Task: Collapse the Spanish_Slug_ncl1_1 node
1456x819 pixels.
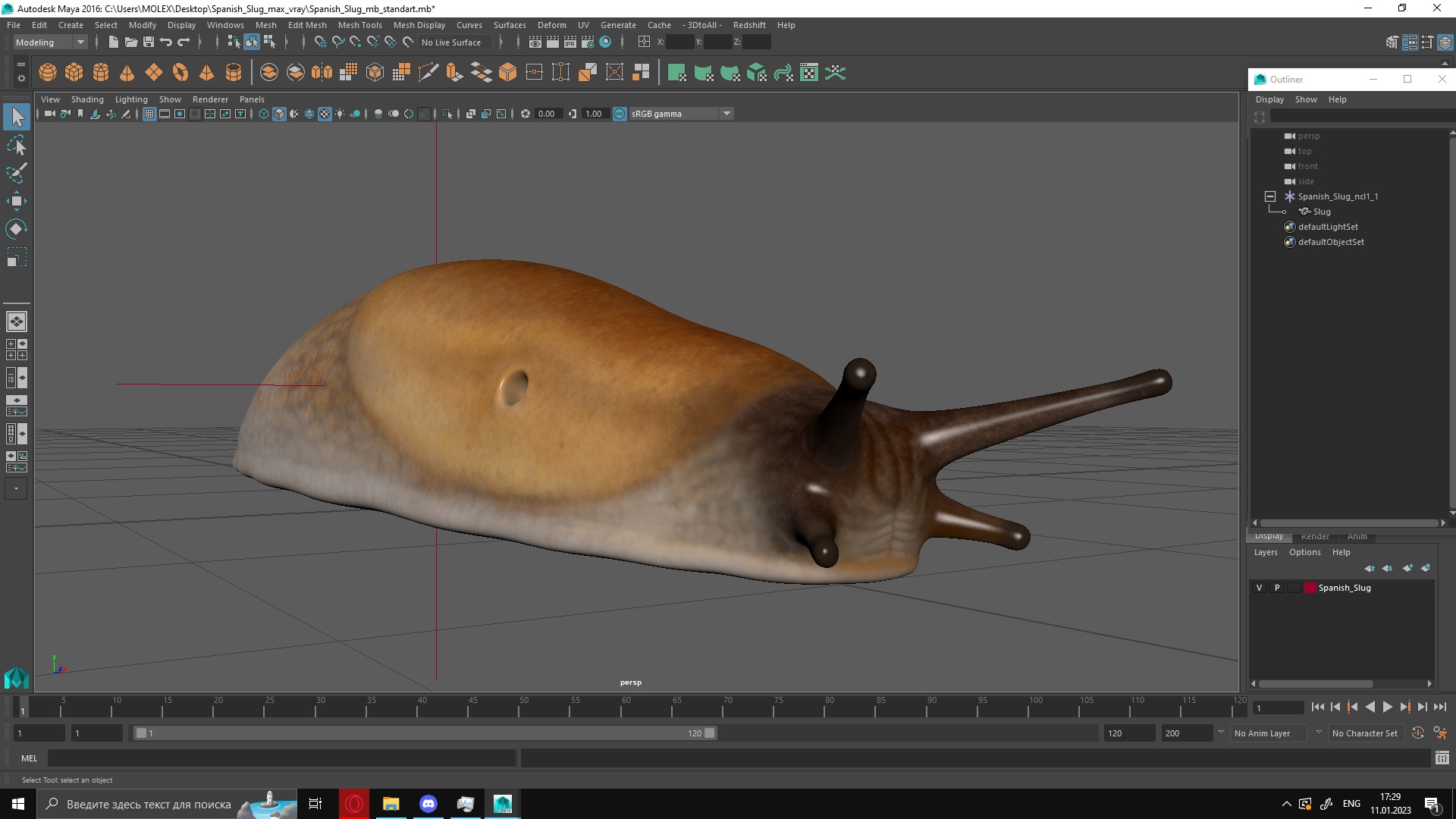Action: pyautogui.click(x=1270, y=196)
